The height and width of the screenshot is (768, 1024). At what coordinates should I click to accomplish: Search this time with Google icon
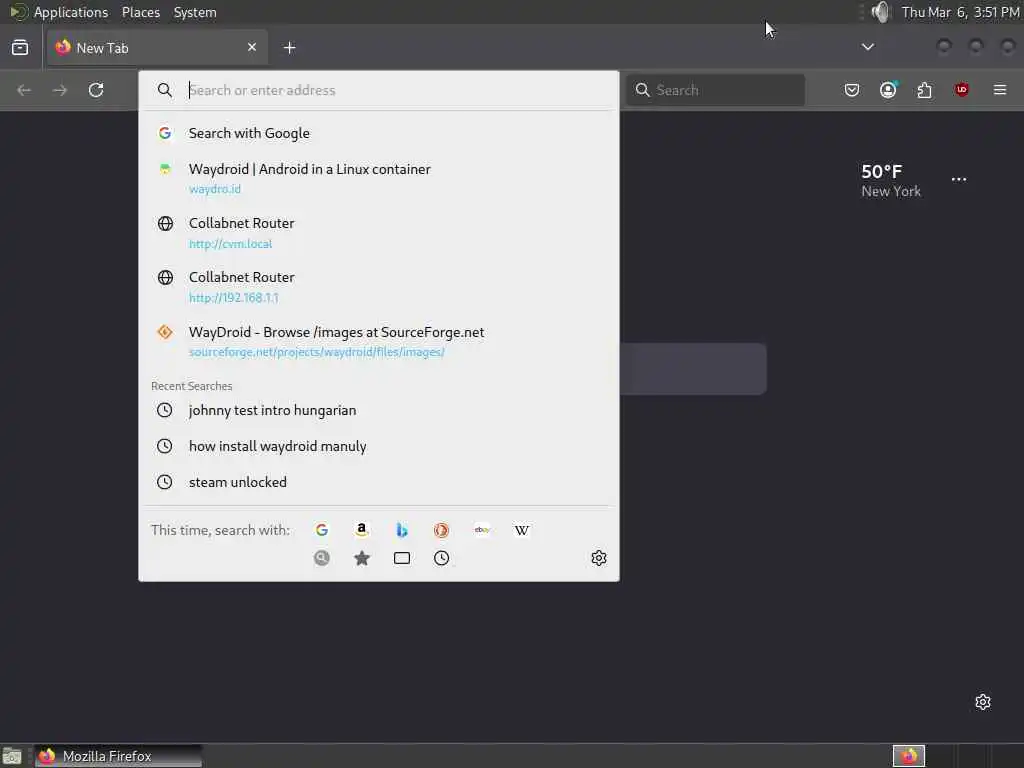(322, 530)
